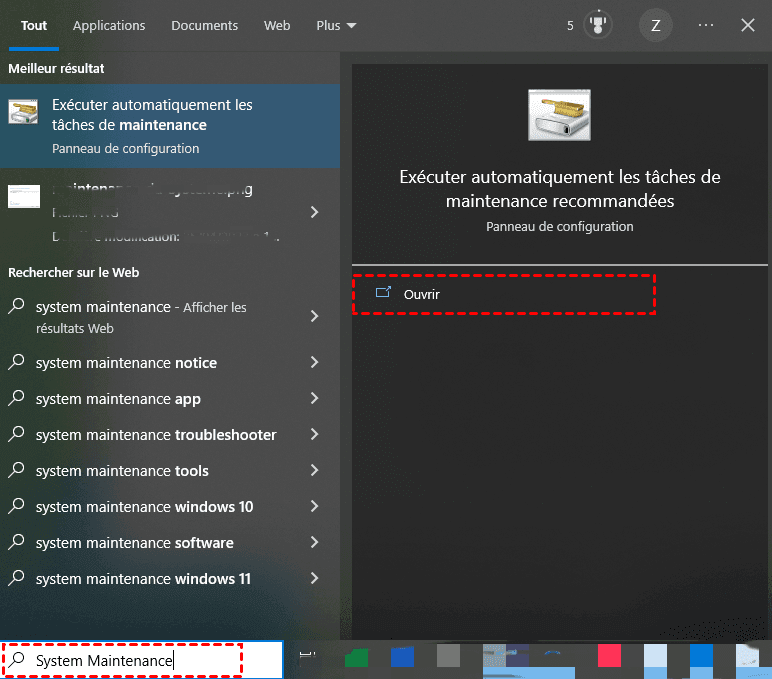Switch to the Tout tab
The image size is (772, 679).
click(33, 26)
